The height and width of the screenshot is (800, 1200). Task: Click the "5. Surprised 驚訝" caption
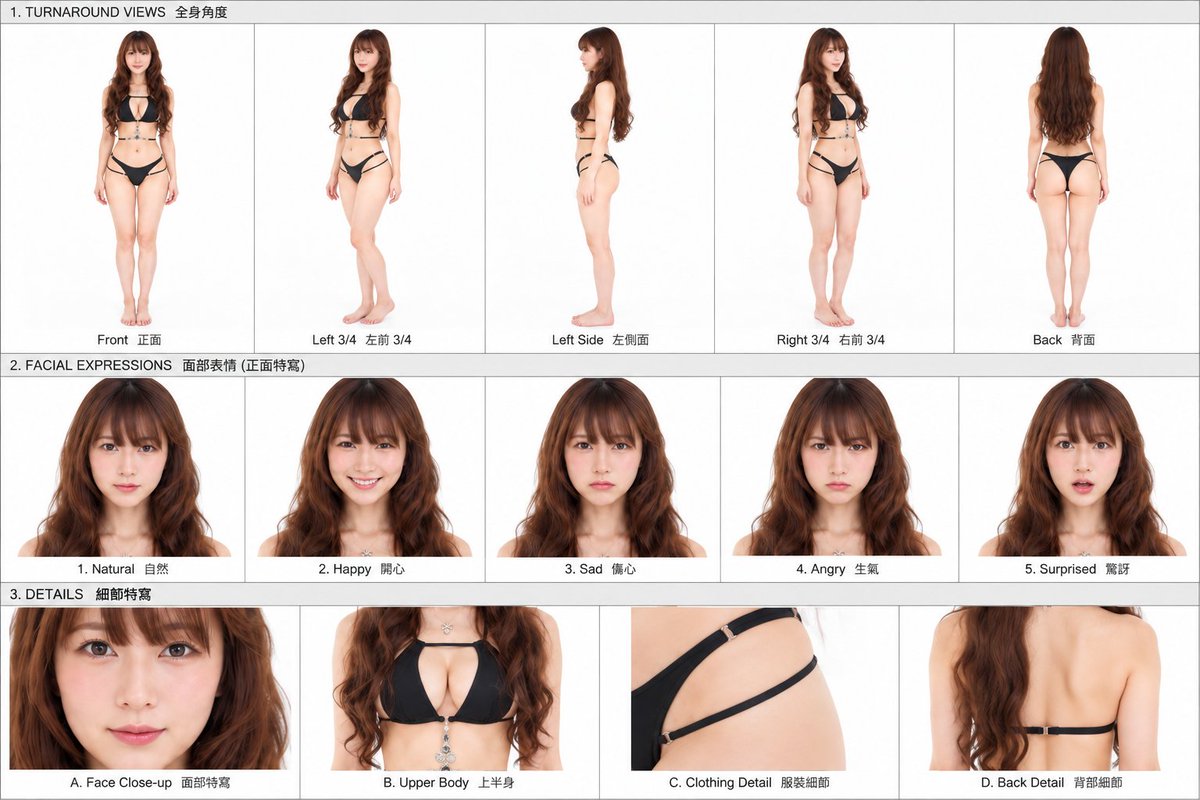[1079, 569]
